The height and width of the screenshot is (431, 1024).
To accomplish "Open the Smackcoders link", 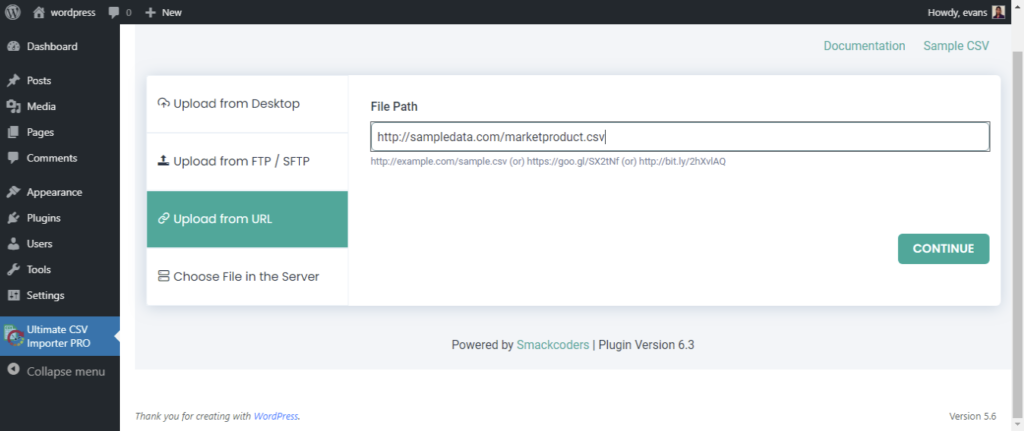I will (x=552, y=345).
